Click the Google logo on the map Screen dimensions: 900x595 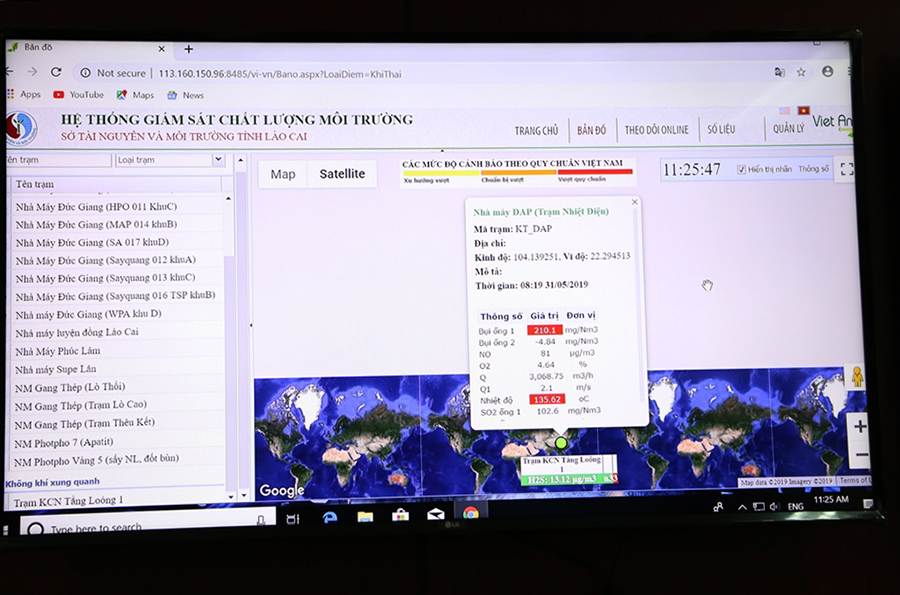[x=282, y=490]
